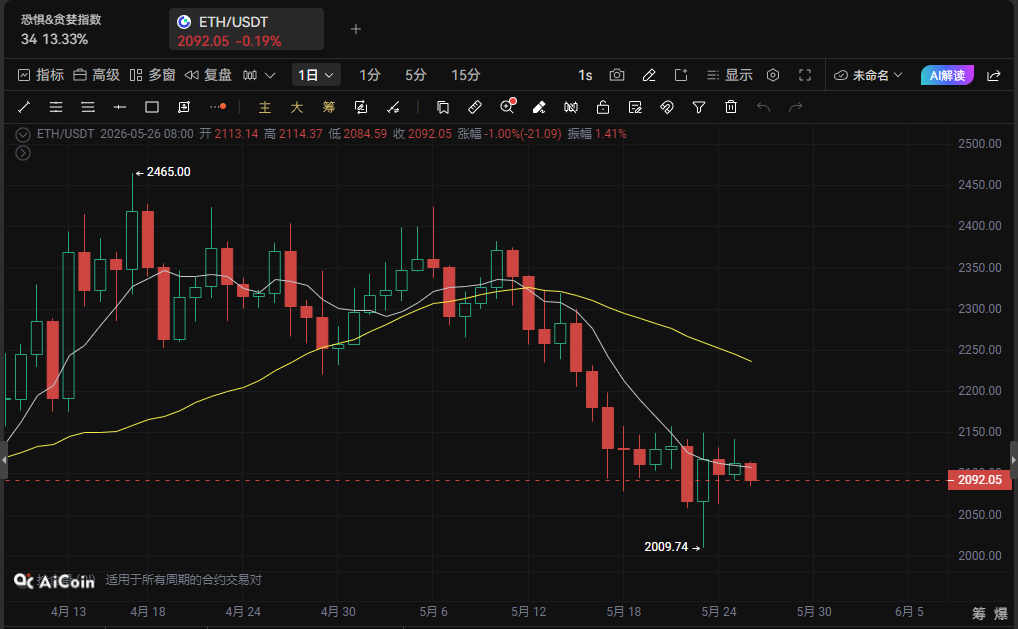Select the horizontal lines group tool
Screen dimensions: 1018x629
point(88,107)
